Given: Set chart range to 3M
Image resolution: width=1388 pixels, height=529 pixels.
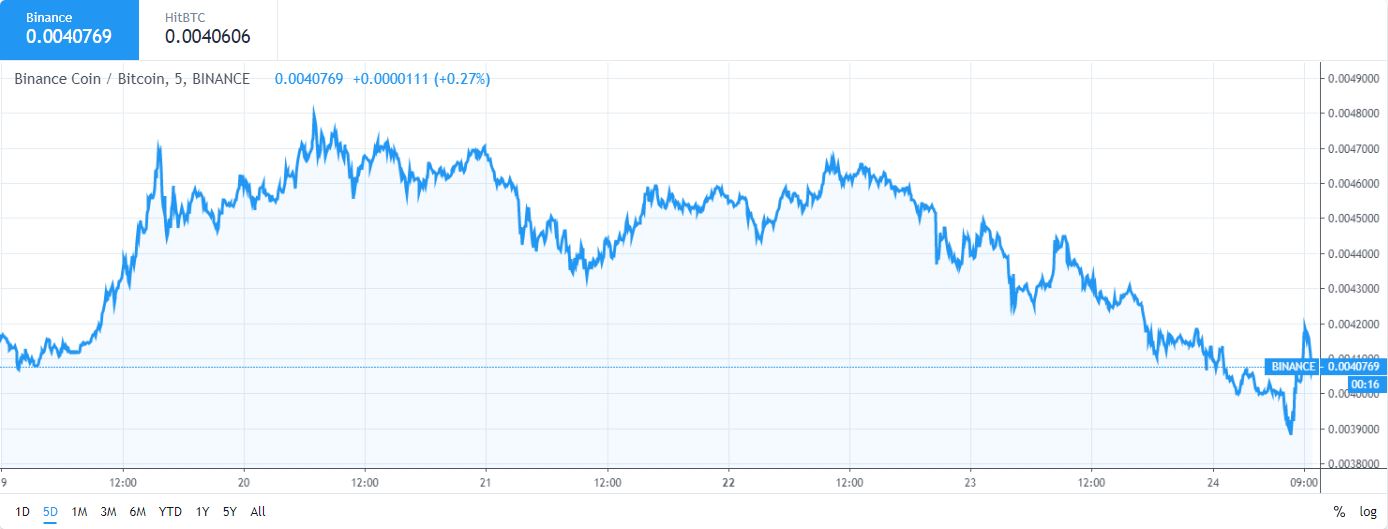Looking at the screenshot, I should [108, 512].
